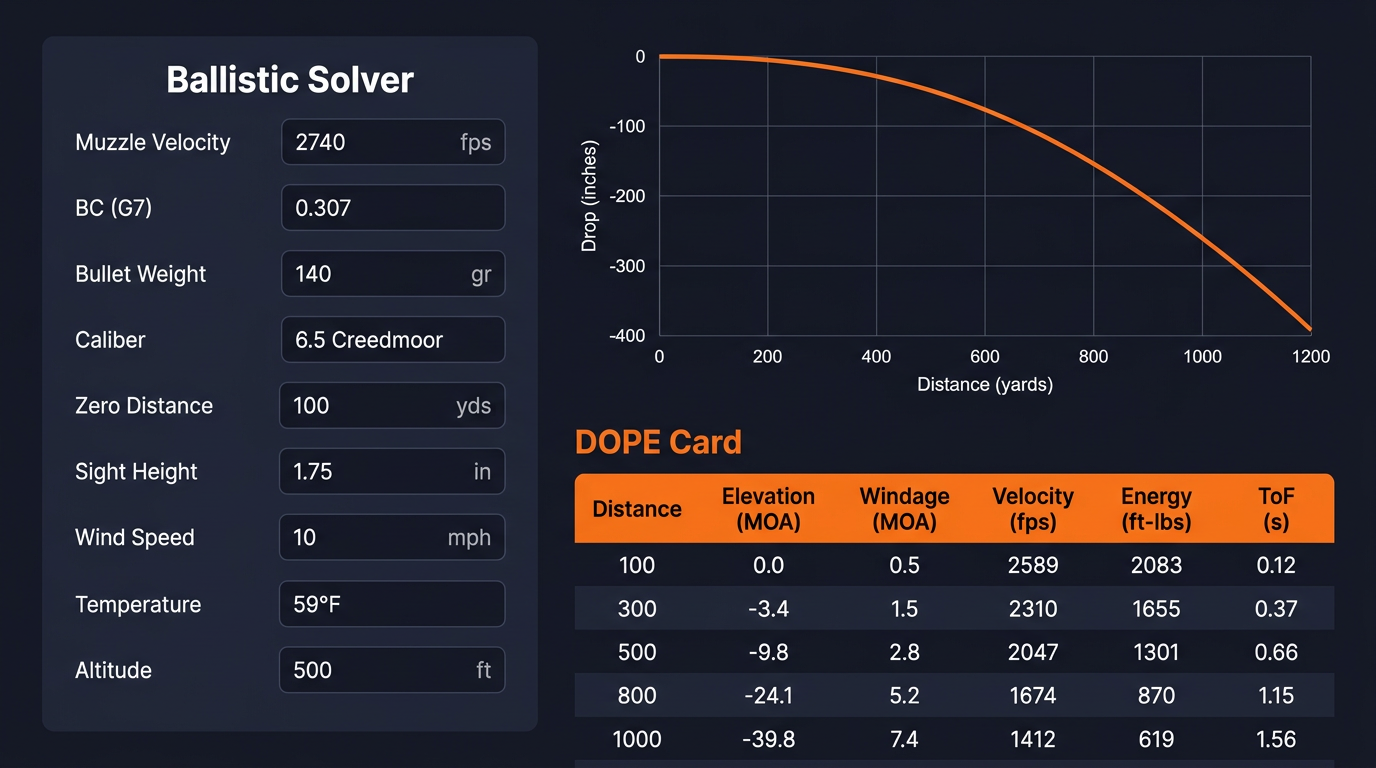
Task: Select the Bullet Weight field showing 140
Action: 393,274
